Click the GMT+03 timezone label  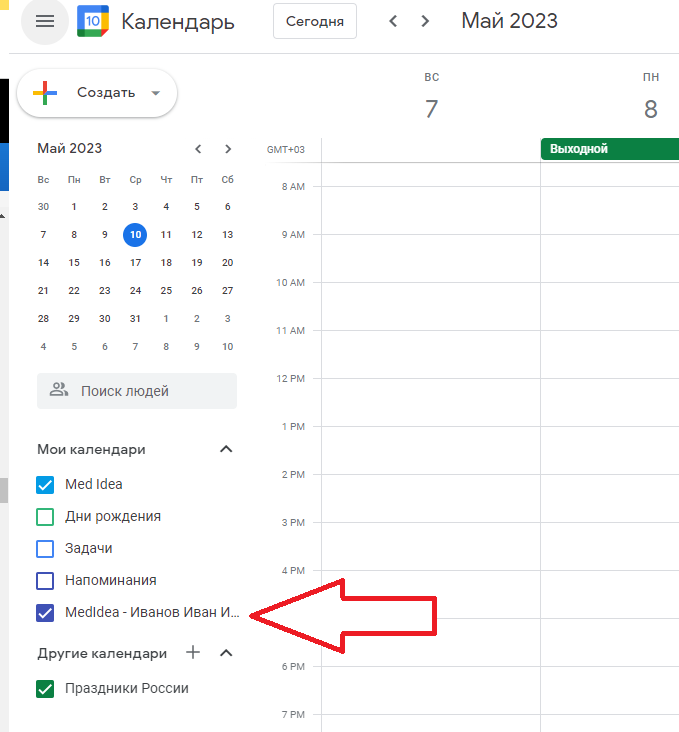(x=285, y=149)
